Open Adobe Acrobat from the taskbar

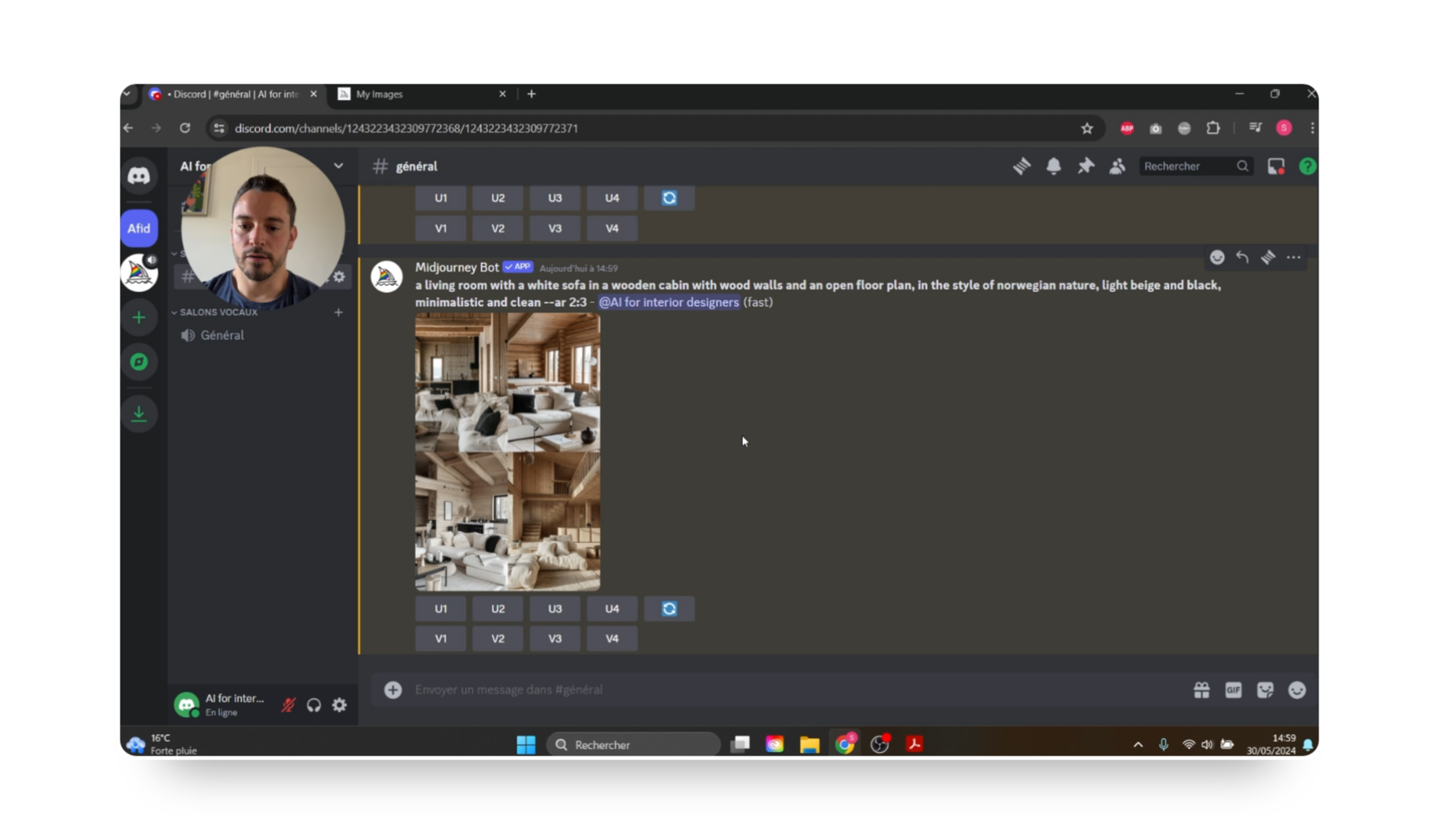(914, 745)
